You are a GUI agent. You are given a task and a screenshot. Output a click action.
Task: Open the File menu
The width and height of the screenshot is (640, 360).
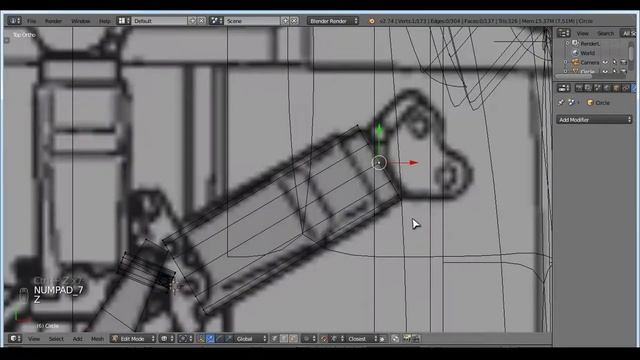[x=31, y=21]
